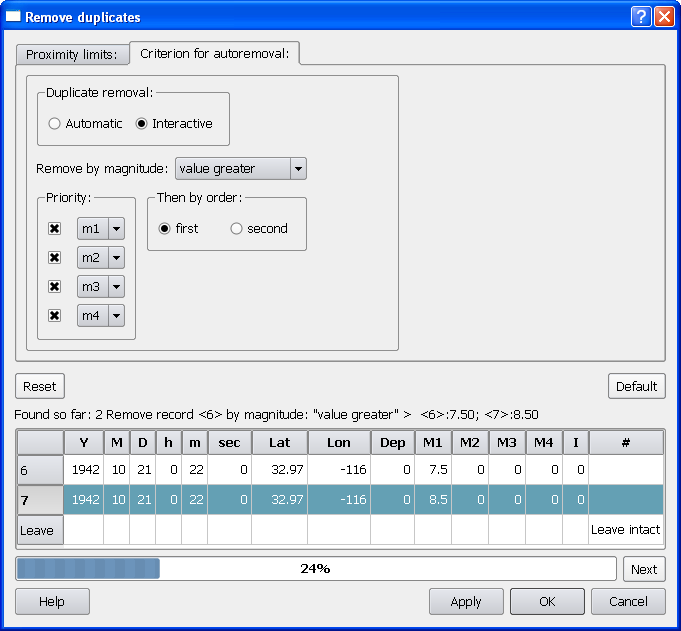
Task: Select row header 6 in table
Action: tap(40, 470)
